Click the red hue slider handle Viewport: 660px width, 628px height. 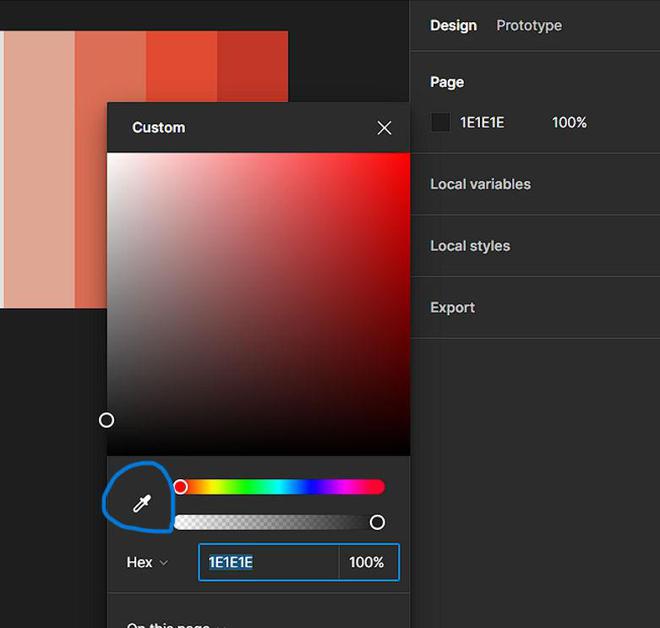coord(181,487)
